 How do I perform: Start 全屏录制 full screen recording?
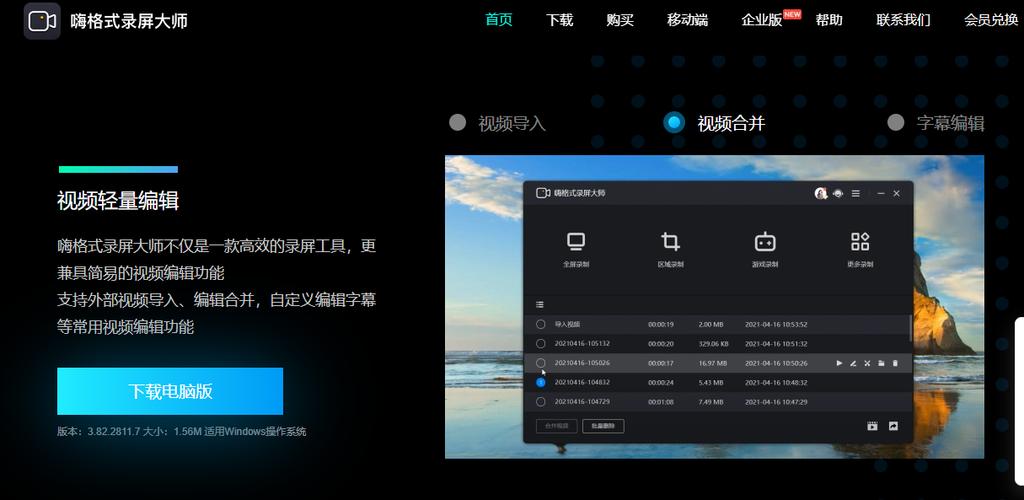575,250
